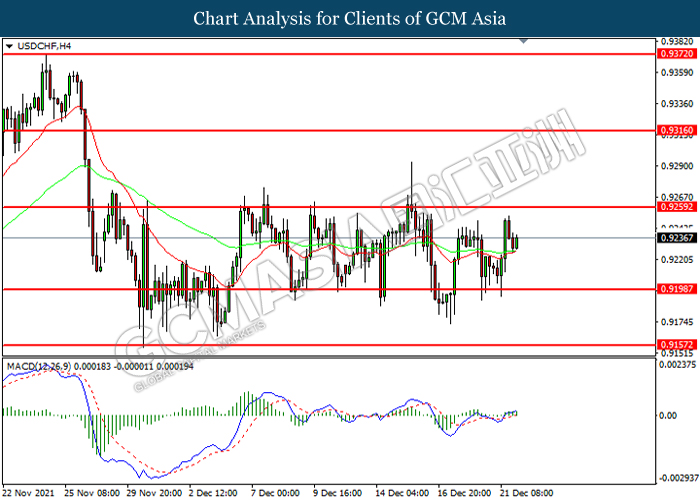Open the USDCHF,H4 symbol dropdown arrow
Image resolution: width=700 pixels, height=500 pixels.
9,46
